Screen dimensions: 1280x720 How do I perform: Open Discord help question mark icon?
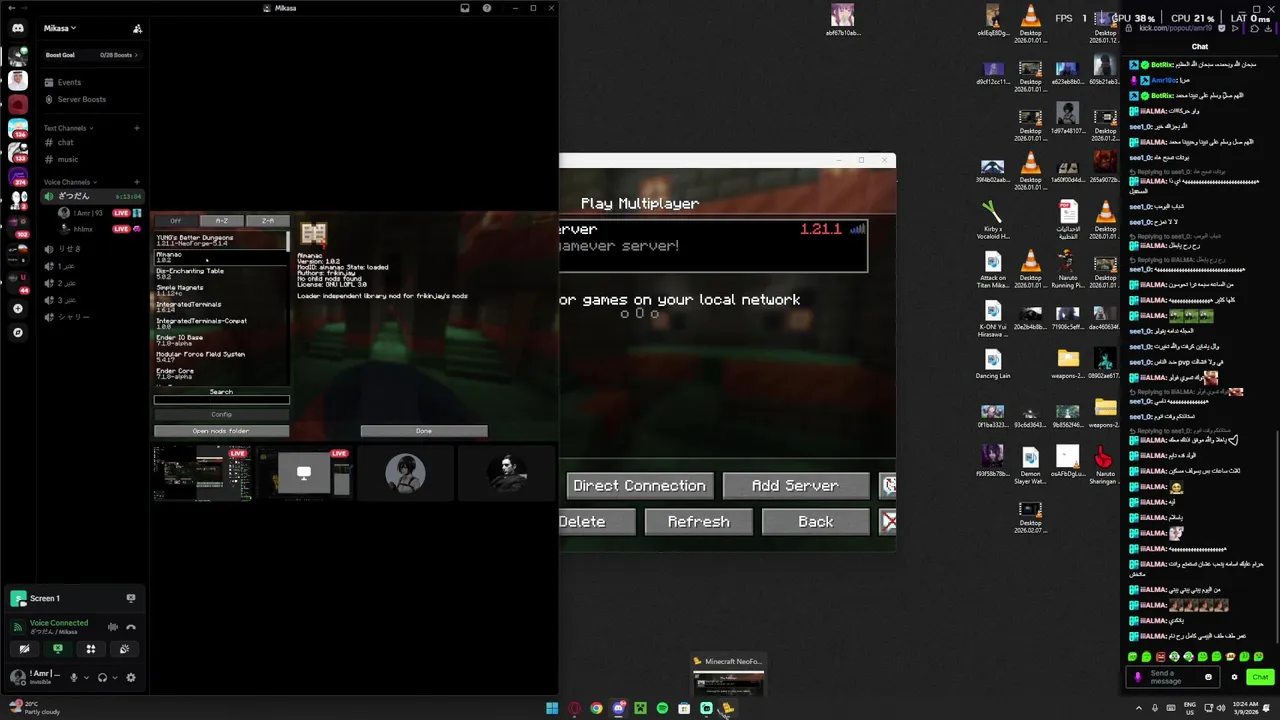point(487,8)
